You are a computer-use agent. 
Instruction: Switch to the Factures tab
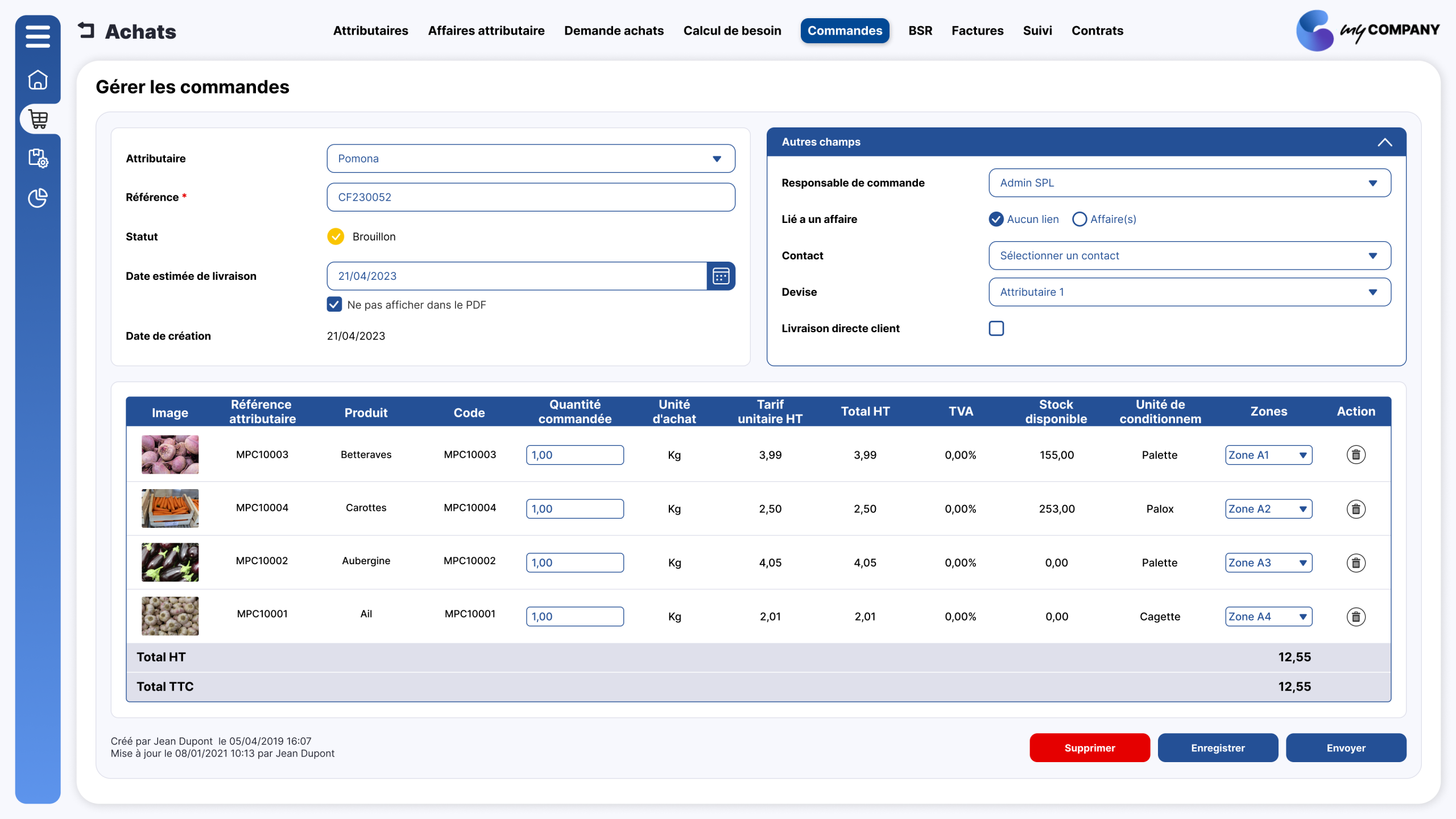977,31
